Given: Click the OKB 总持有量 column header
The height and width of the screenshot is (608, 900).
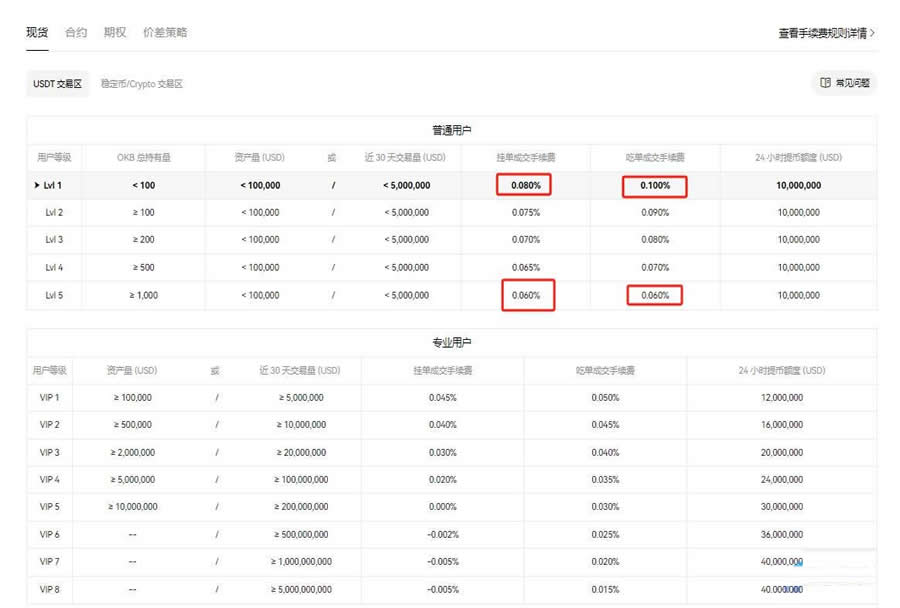Looking at the screenshot, I should [x=143, y=157].
